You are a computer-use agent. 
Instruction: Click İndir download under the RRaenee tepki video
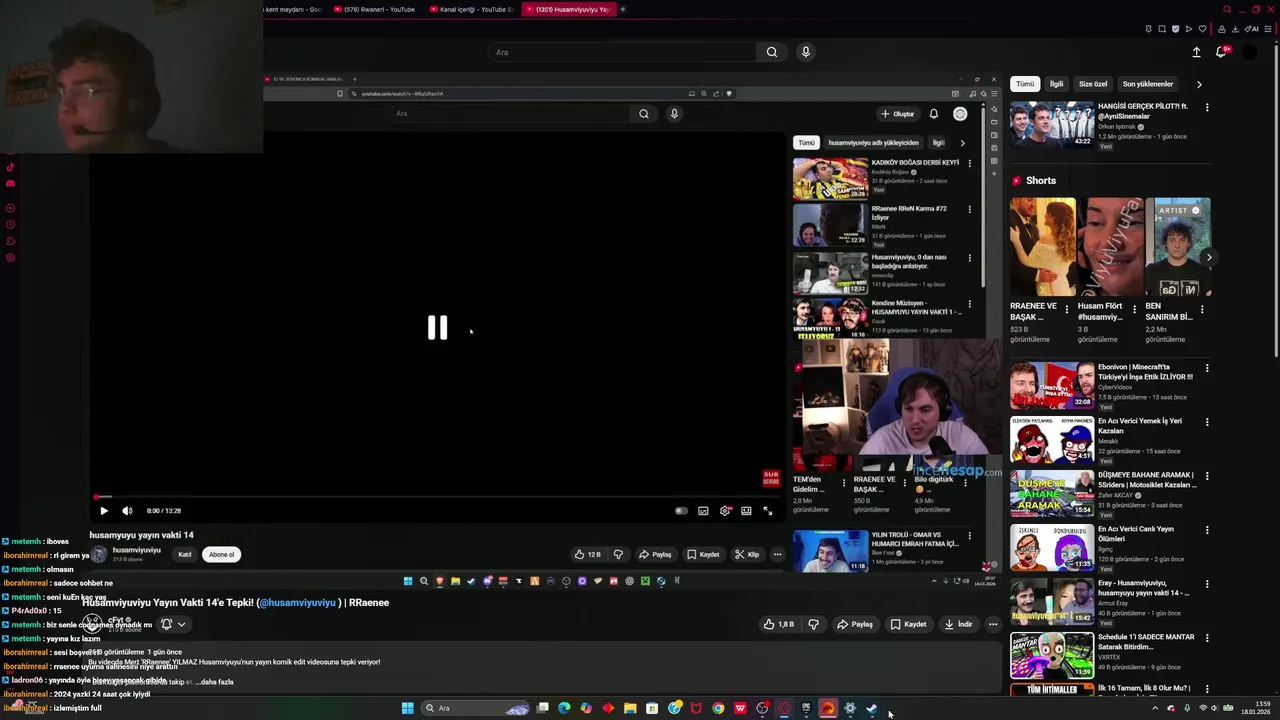coord(958,624)
